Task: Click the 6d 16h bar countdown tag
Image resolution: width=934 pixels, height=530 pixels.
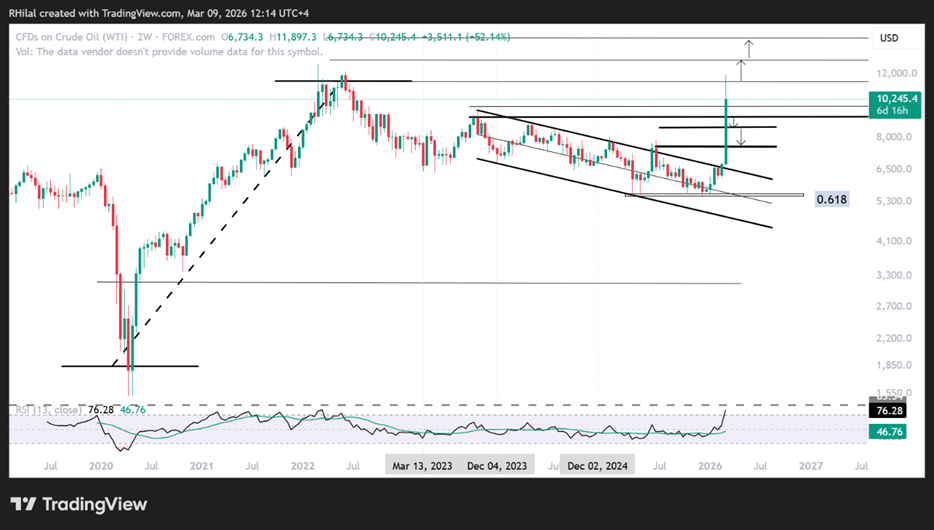Action: (x=892, y=111)
